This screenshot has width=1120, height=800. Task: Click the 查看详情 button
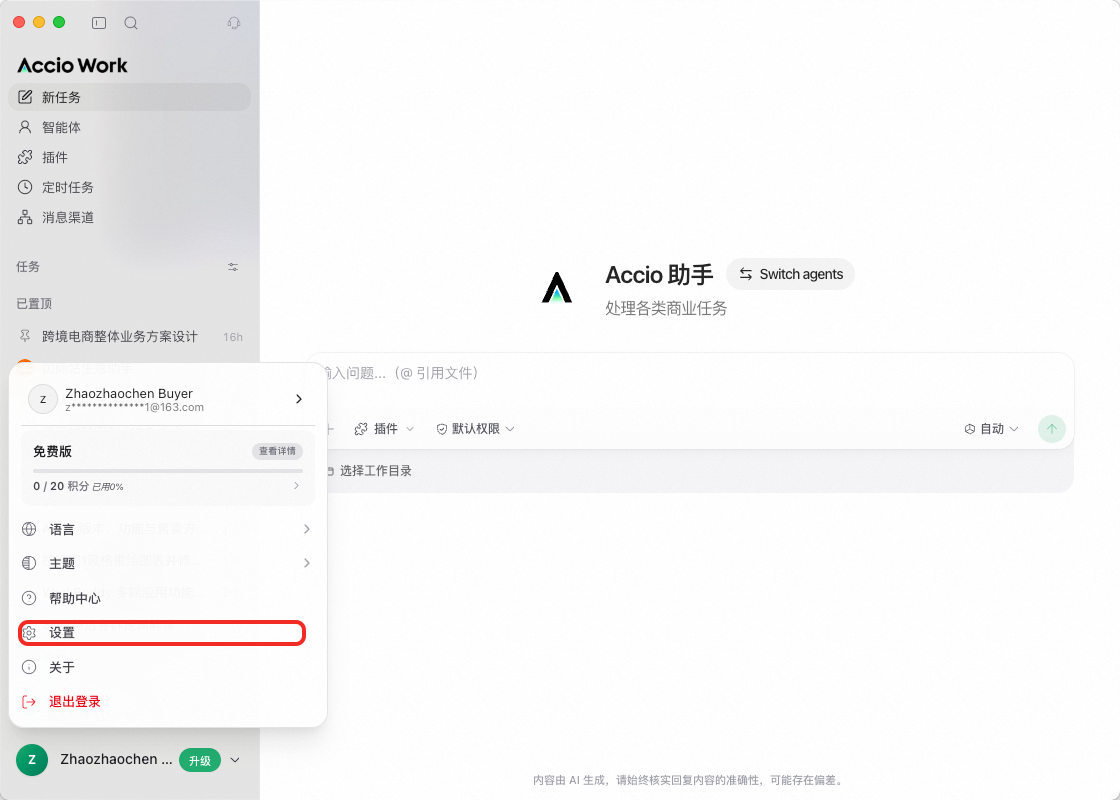(x=277, y=451)
